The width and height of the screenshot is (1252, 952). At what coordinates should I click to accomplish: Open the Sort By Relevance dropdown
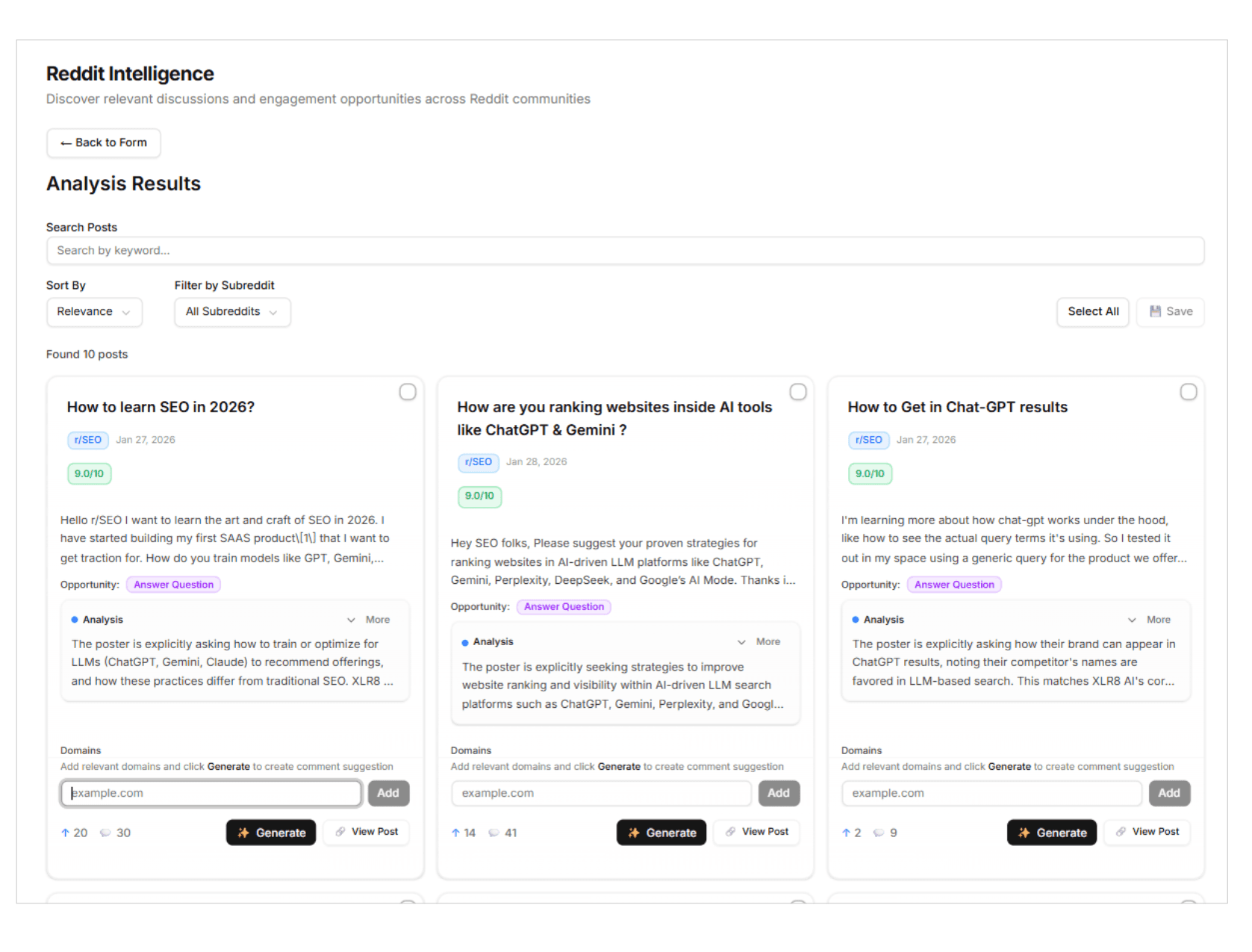pyautogui.click(x=94, y=312)
